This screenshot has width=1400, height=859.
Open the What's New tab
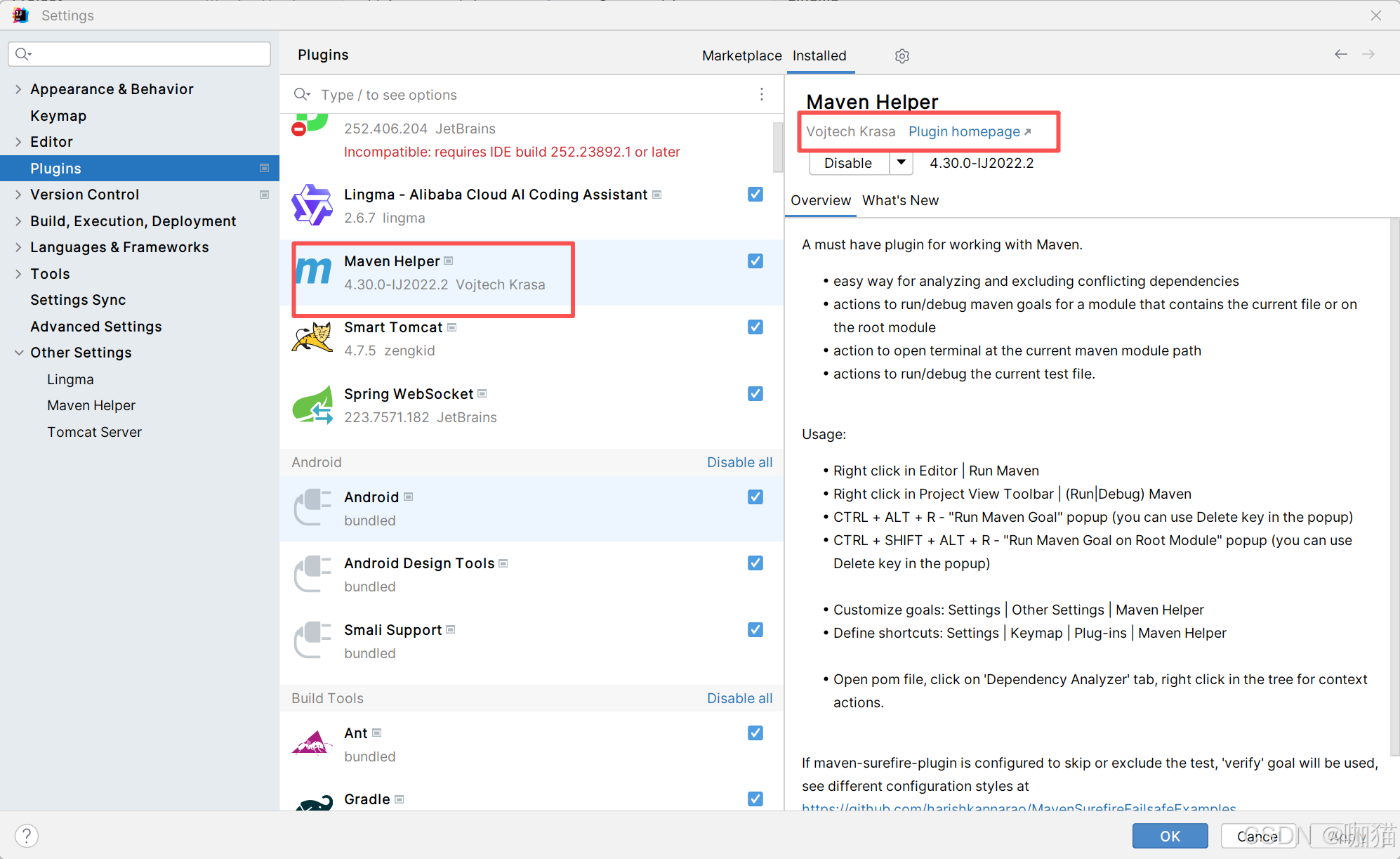tap(900, 200)
